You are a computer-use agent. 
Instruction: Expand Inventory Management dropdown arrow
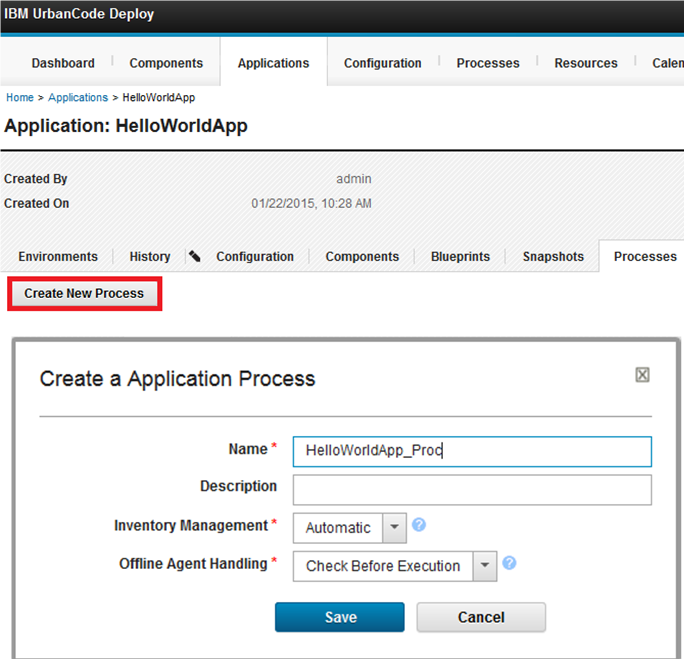coord(394,528)
